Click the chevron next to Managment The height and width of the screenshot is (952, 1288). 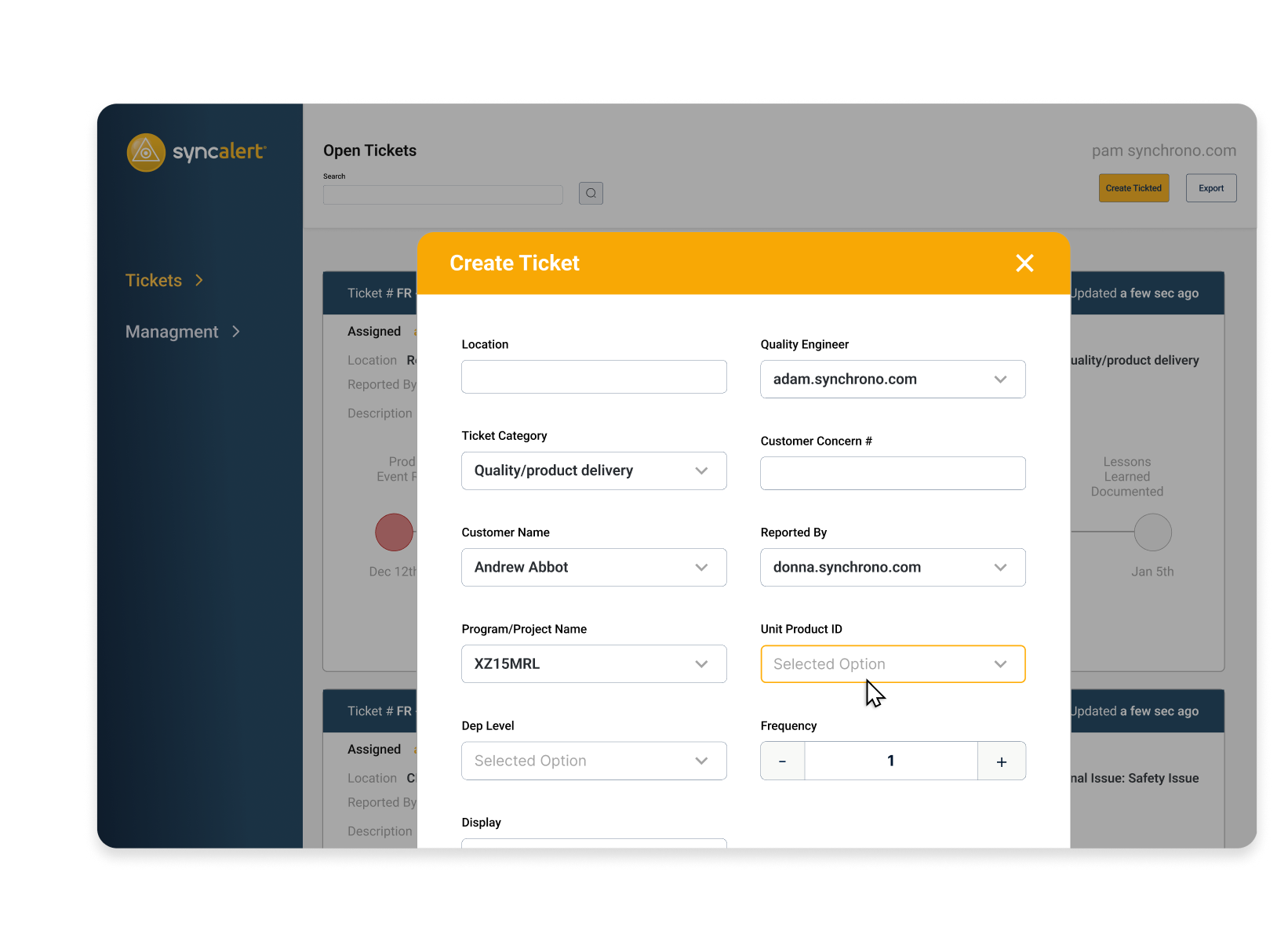click(236, 332)
